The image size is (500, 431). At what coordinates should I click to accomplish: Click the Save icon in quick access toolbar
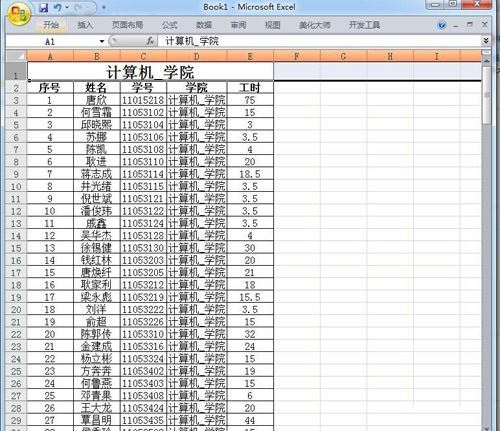point(44,8)
